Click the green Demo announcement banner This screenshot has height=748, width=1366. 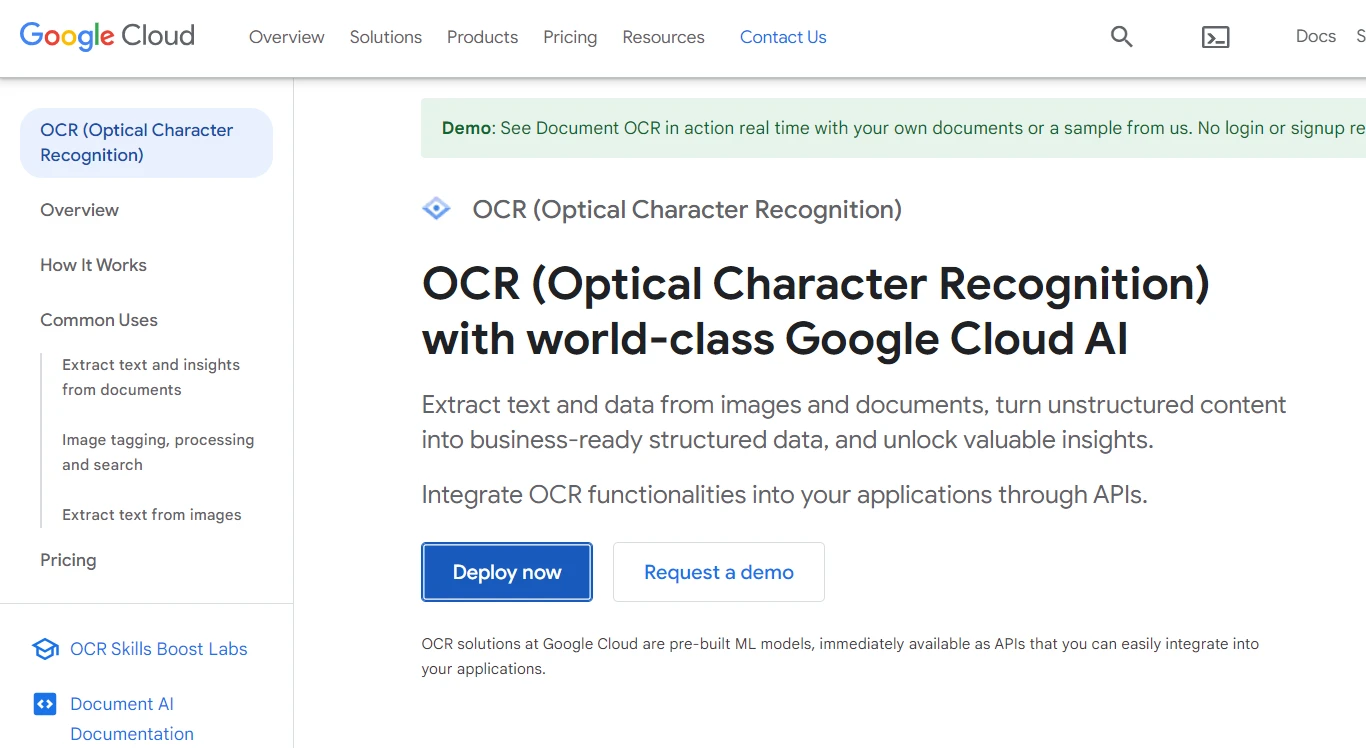[892, 128]
